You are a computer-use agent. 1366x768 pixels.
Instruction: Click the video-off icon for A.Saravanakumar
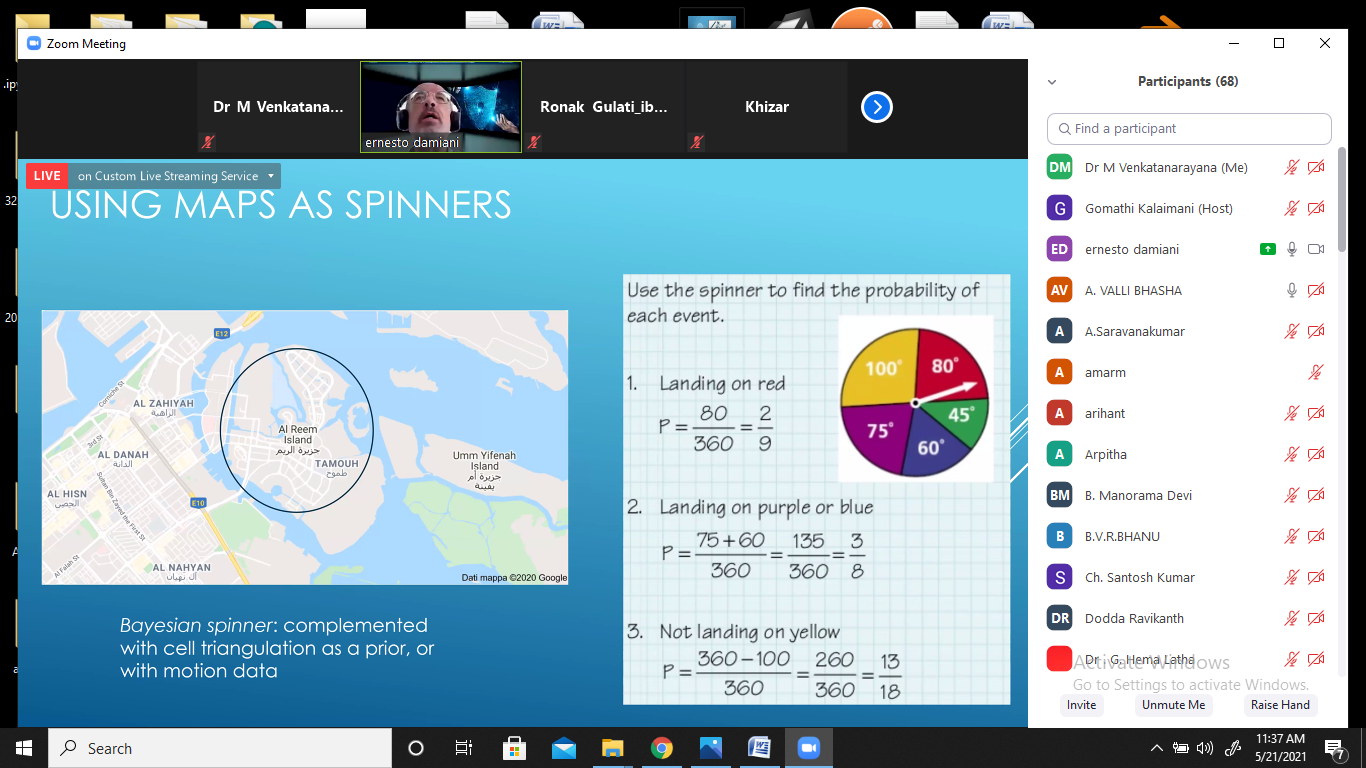click(x=1316, y=332)
